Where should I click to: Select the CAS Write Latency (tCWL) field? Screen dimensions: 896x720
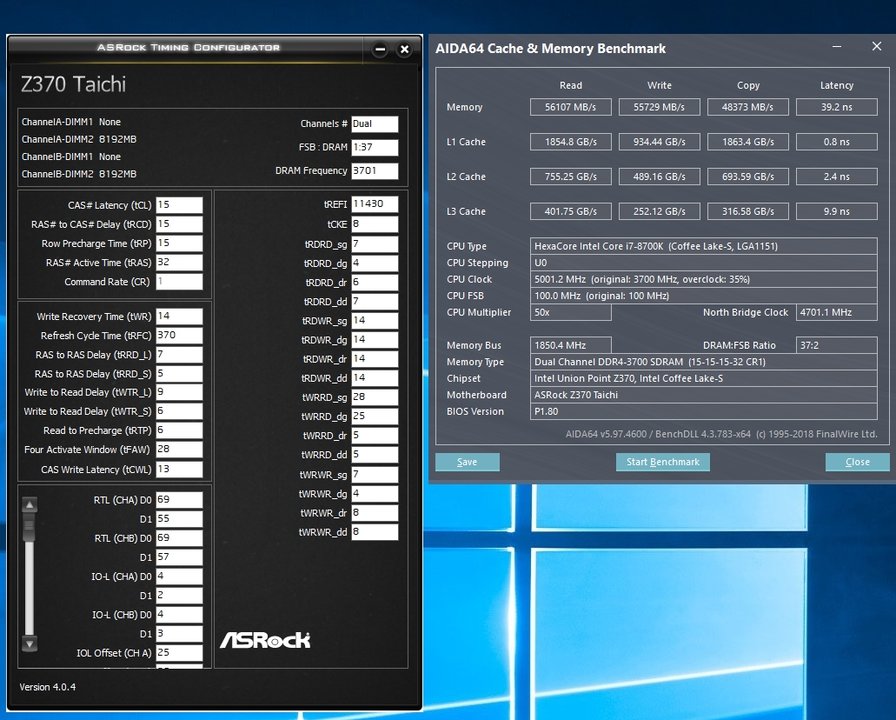(x=179, y=469)
